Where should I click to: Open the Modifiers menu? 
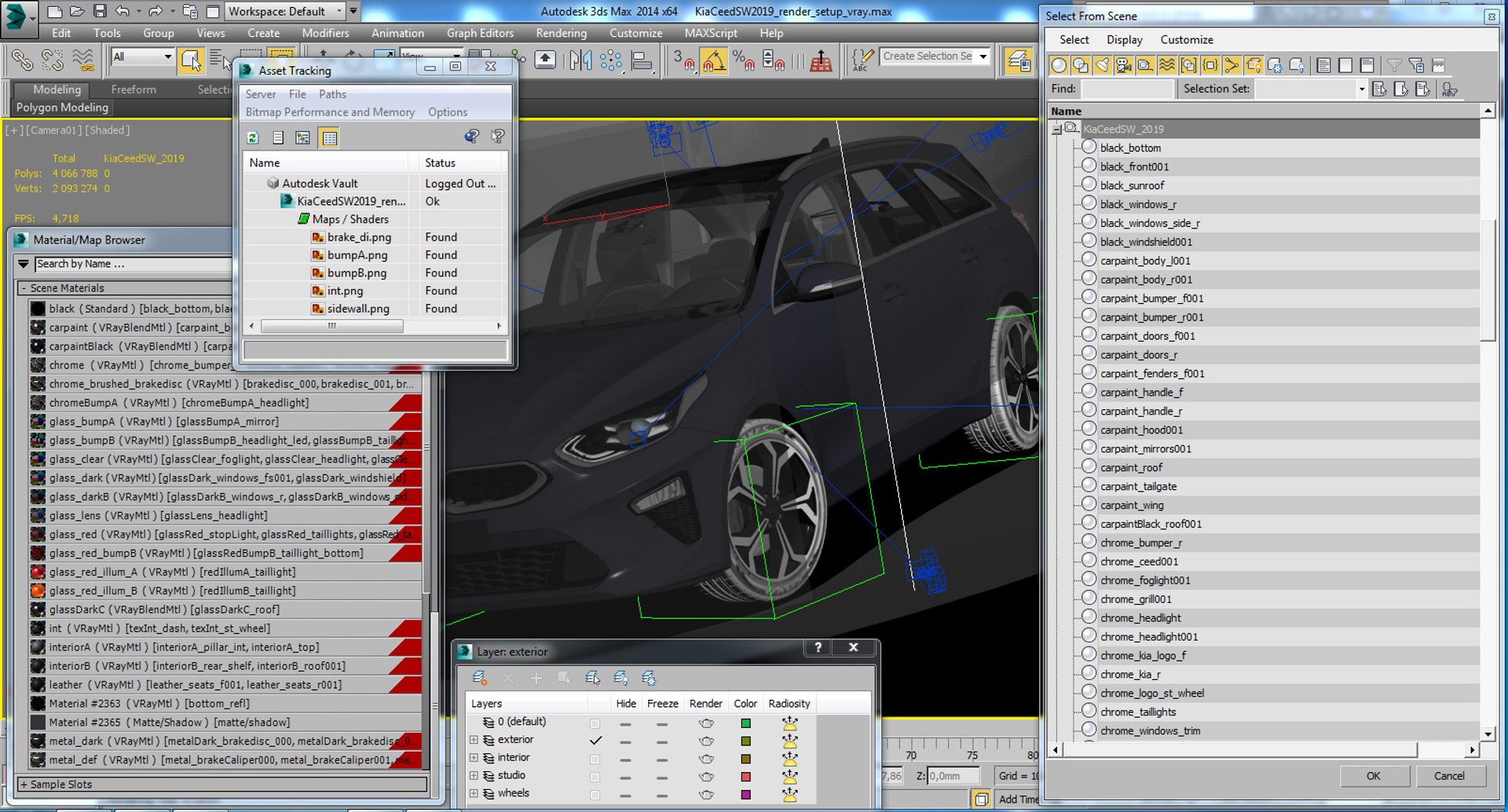pos(325,33)
